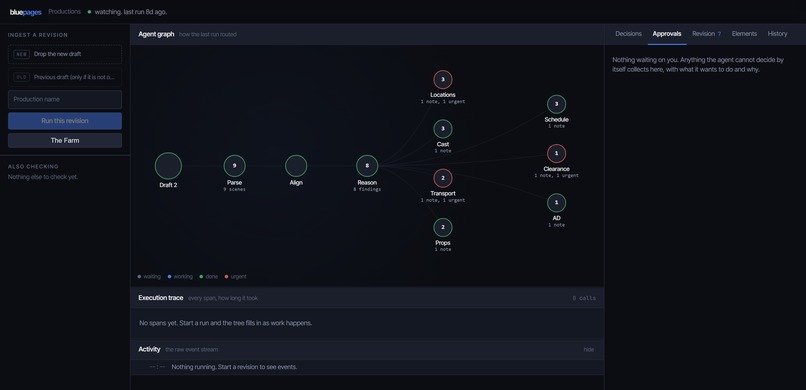Viewport: 806px width, 390px height.
Task: Click Transport '1 note, 1 urgent' caption
Action: [x=443, y=200]
